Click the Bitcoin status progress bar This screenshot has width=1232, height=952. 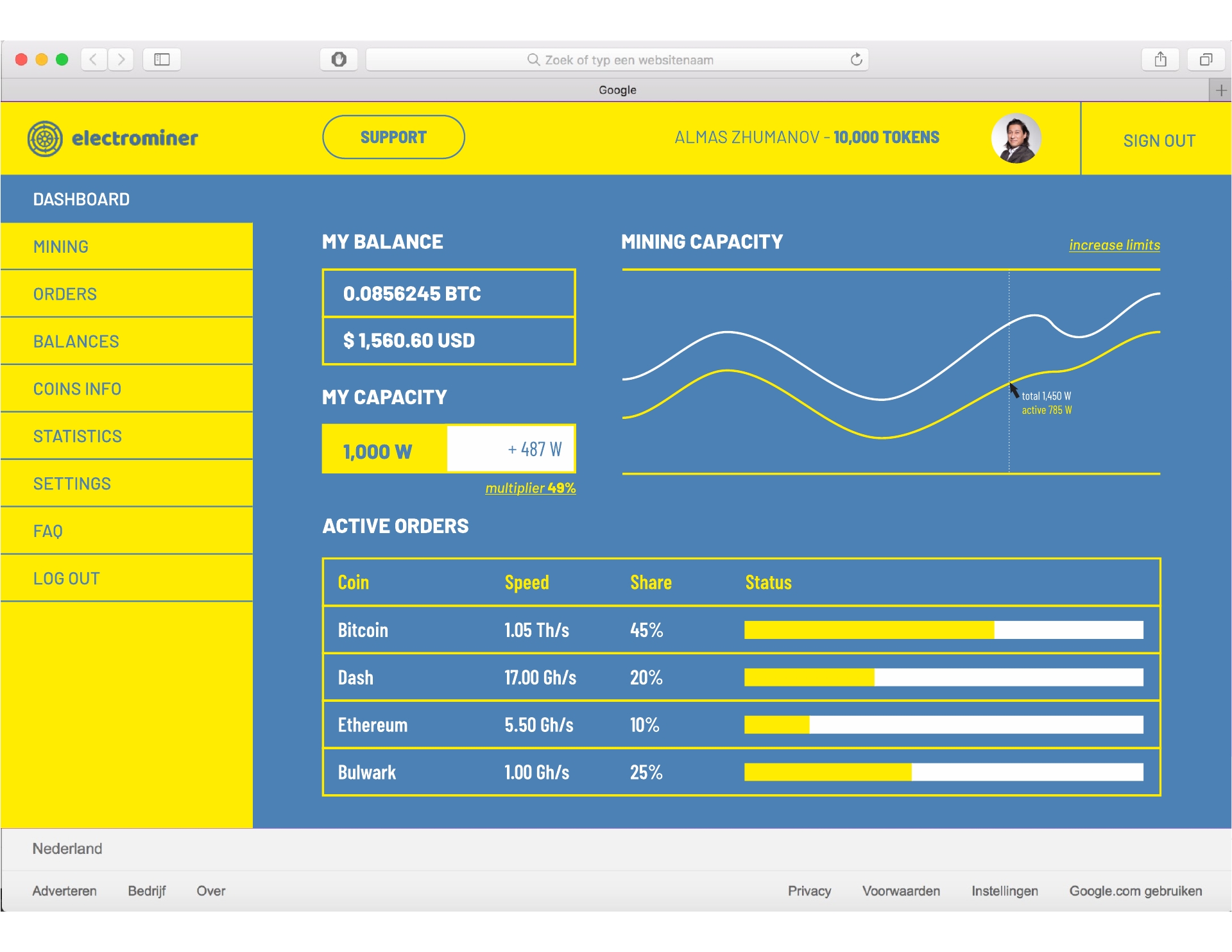[x=943, y=630]
